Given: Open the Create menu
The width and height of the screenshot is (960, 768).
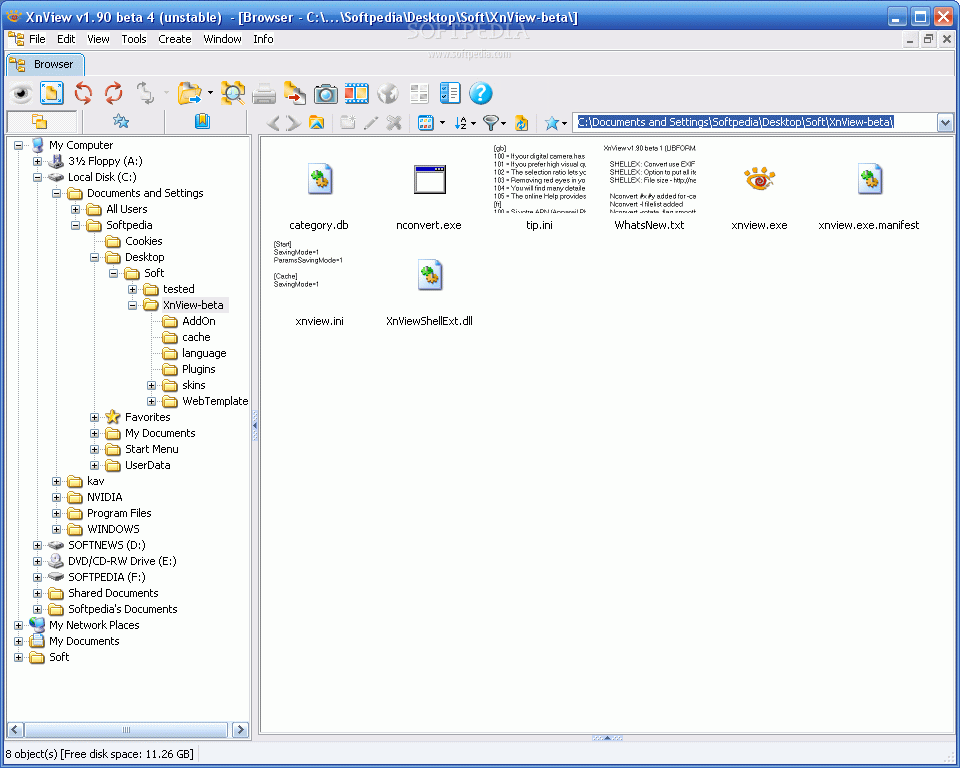Looking at the screenshot, I should (x=174, y=39).
